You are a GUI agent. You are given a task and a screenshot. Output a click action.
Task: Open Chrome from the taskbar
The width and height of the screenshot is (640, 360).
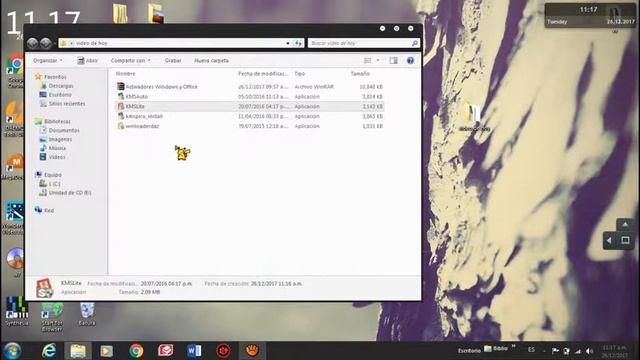point(136,351)
